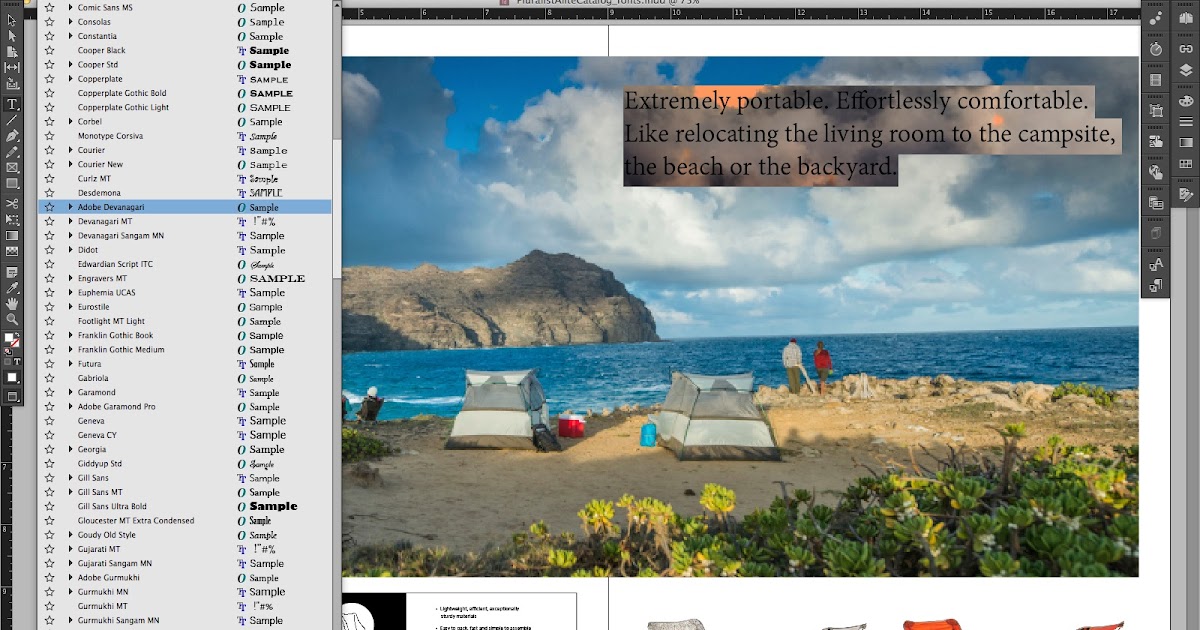Open the Animation panel icon

coord(1156,18)
